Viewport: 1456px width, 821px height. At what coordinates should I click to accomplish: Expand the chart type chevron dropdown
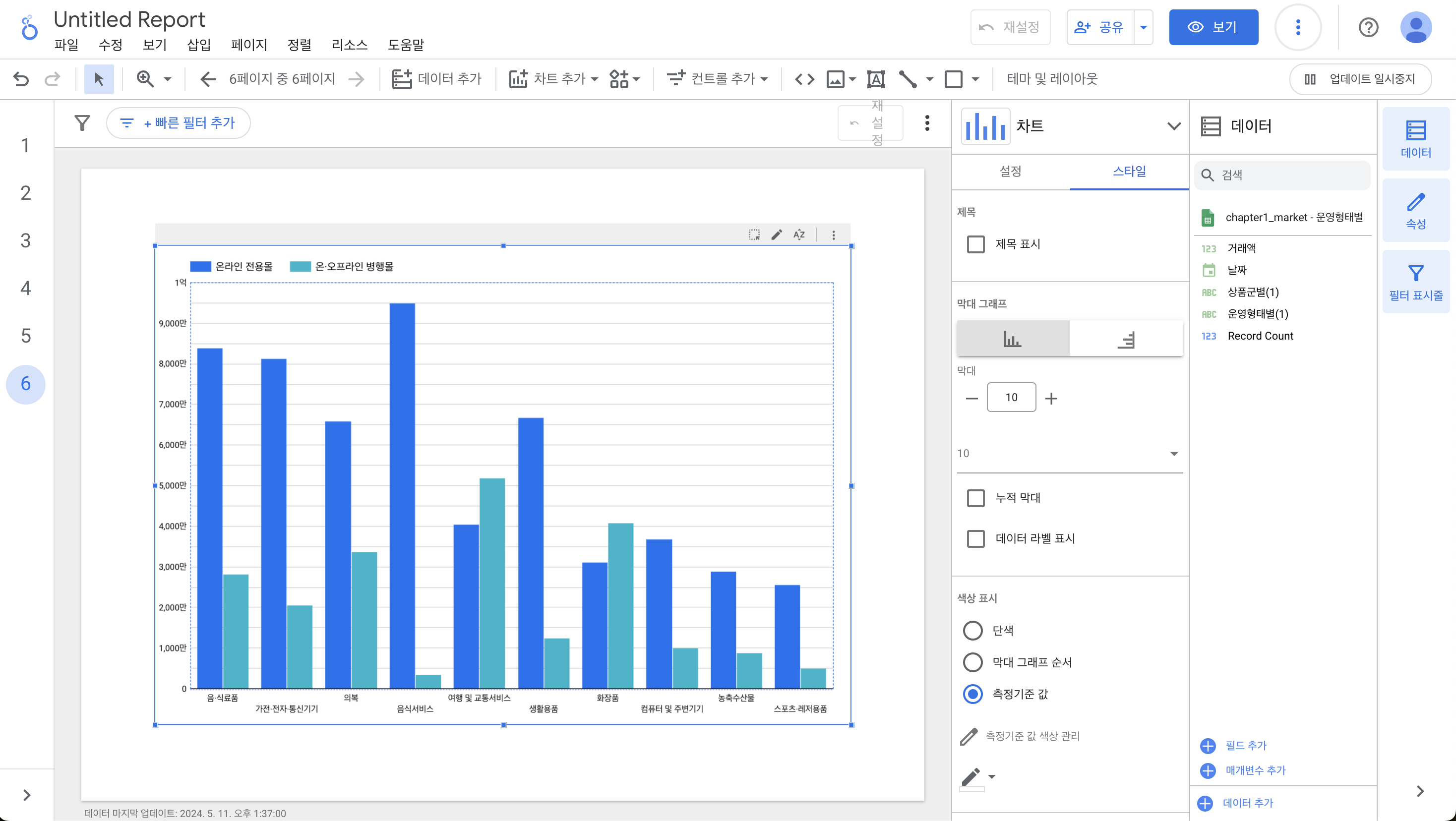tap(1174, 126)
